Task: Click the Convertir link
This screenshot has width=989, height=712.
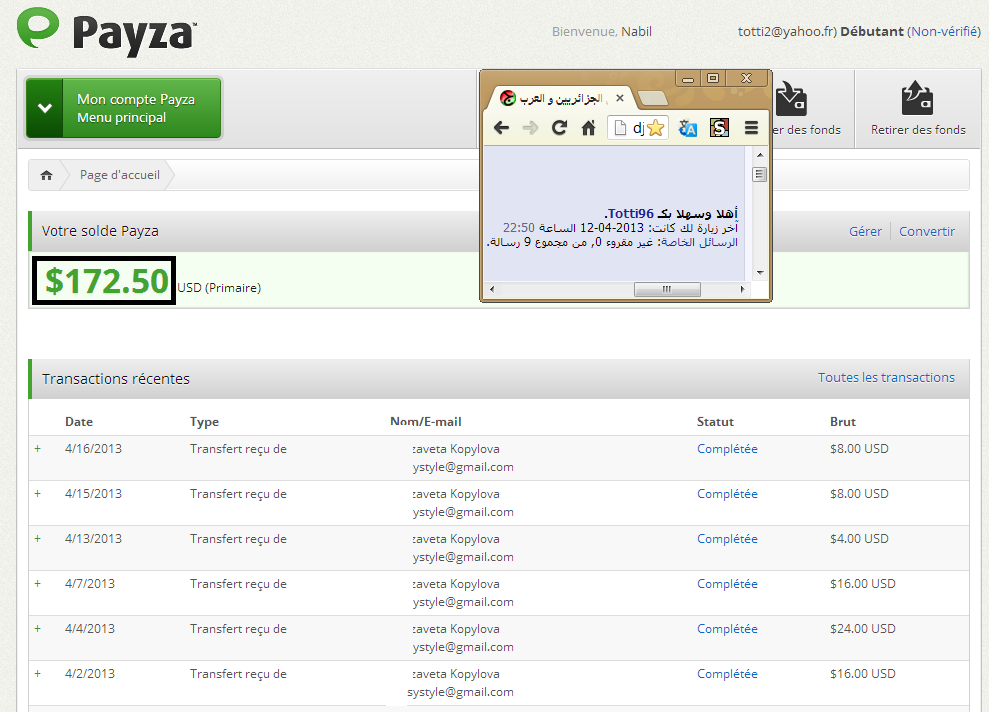Action: point(927,231)
